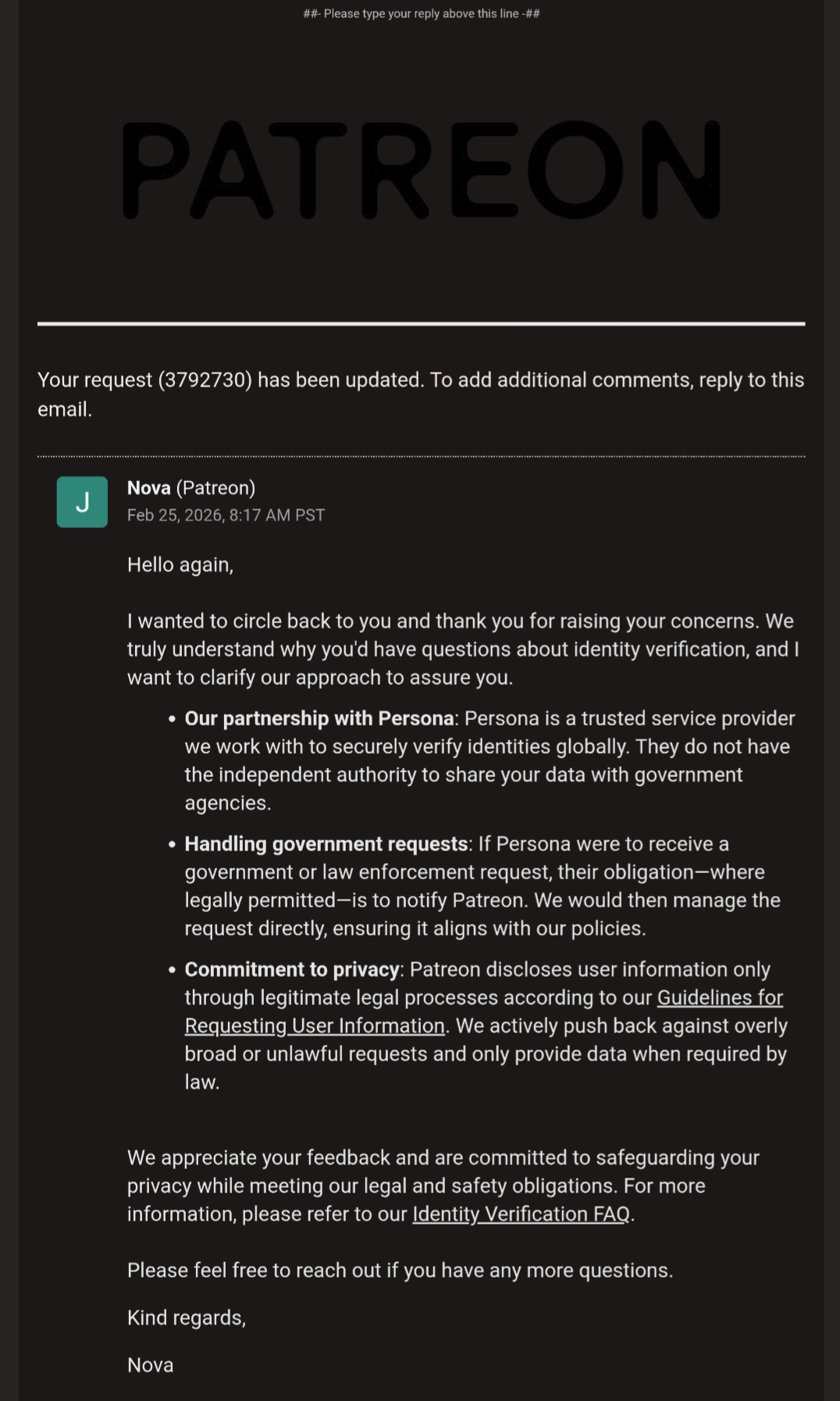Image resolution: width=840 pixels, height=1401 pixels.
Task: Click the 'Please type your reply above' line
Action: coord(421,13)
